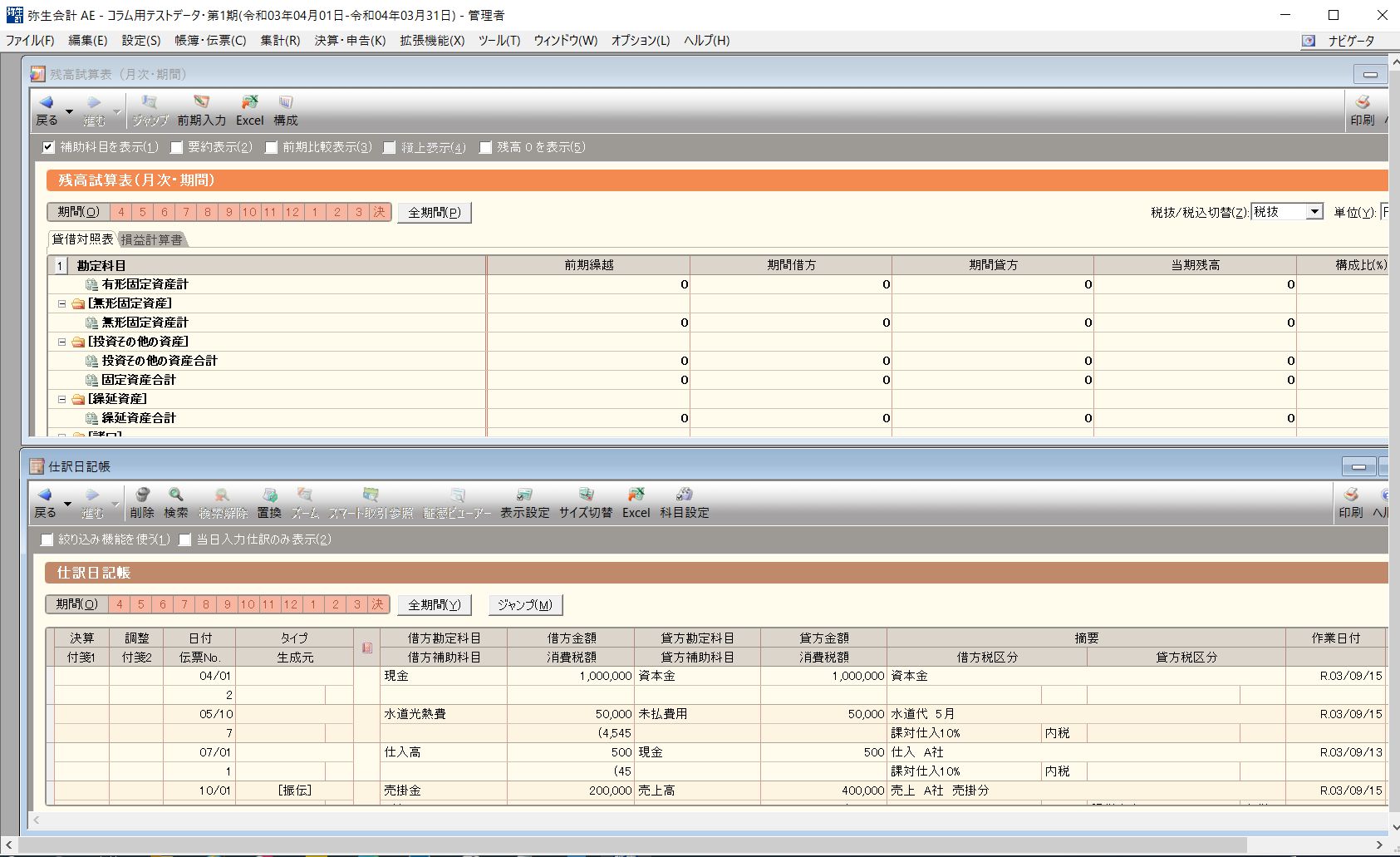Click 進む forward icon in 仕訳日記帳 window
Image resolution: width=1400 pixels, height=857 pixels.
[x=92, y=503]
